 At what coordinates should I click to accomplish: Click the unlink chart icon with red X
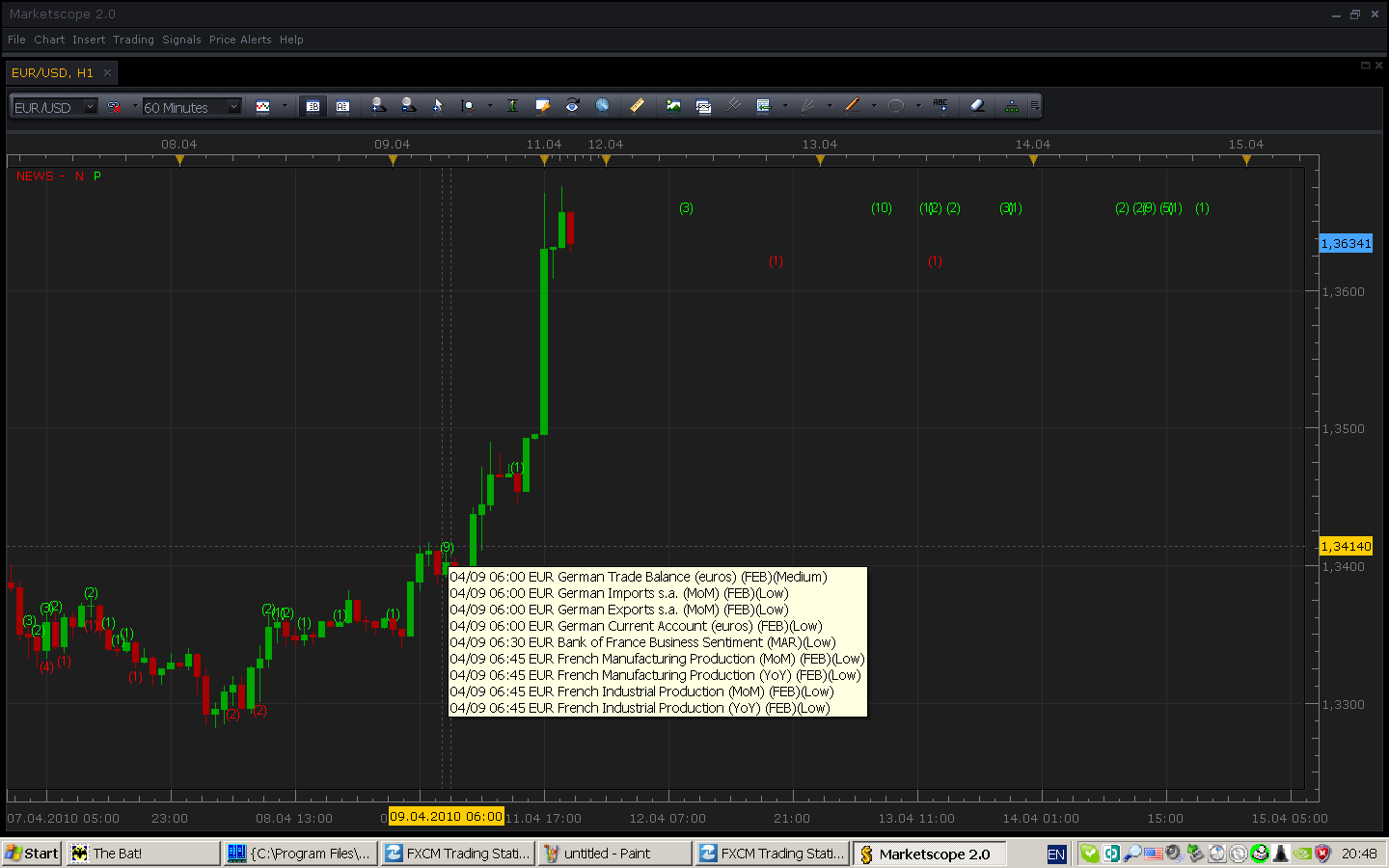pos(114,106)
